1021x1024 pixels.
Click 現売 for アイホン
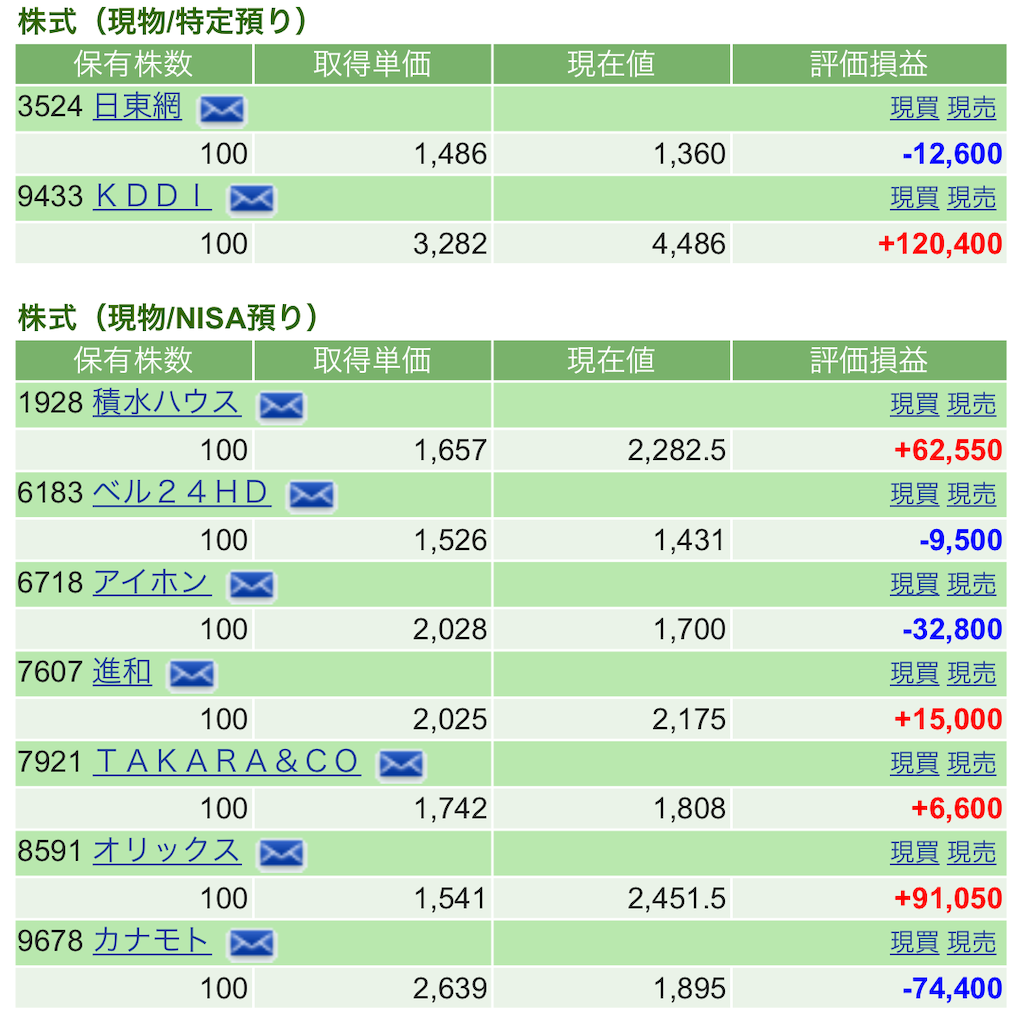(971, 584)
